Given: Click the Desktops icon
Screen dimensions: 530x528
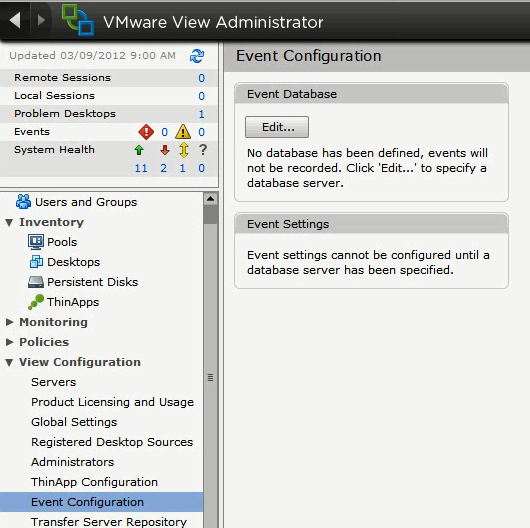Looking at the screenshot, I should (36, 262).
